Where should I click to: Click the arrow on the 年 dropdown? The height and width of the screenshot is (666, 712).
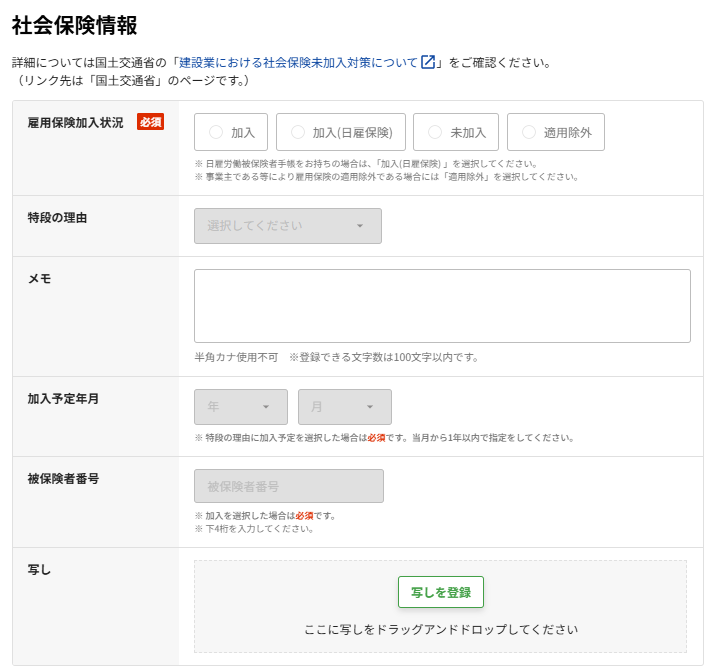click(x=266, y=407)
